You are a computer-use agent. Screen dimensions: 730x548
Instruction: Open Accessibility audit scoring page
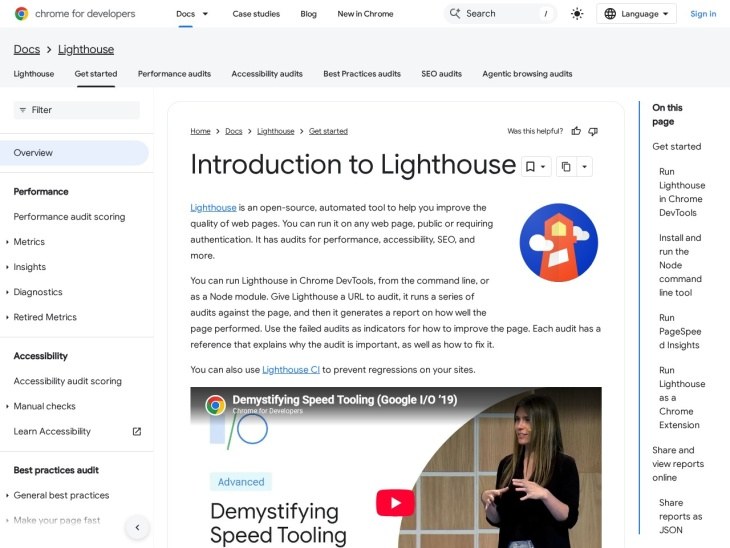68,381
